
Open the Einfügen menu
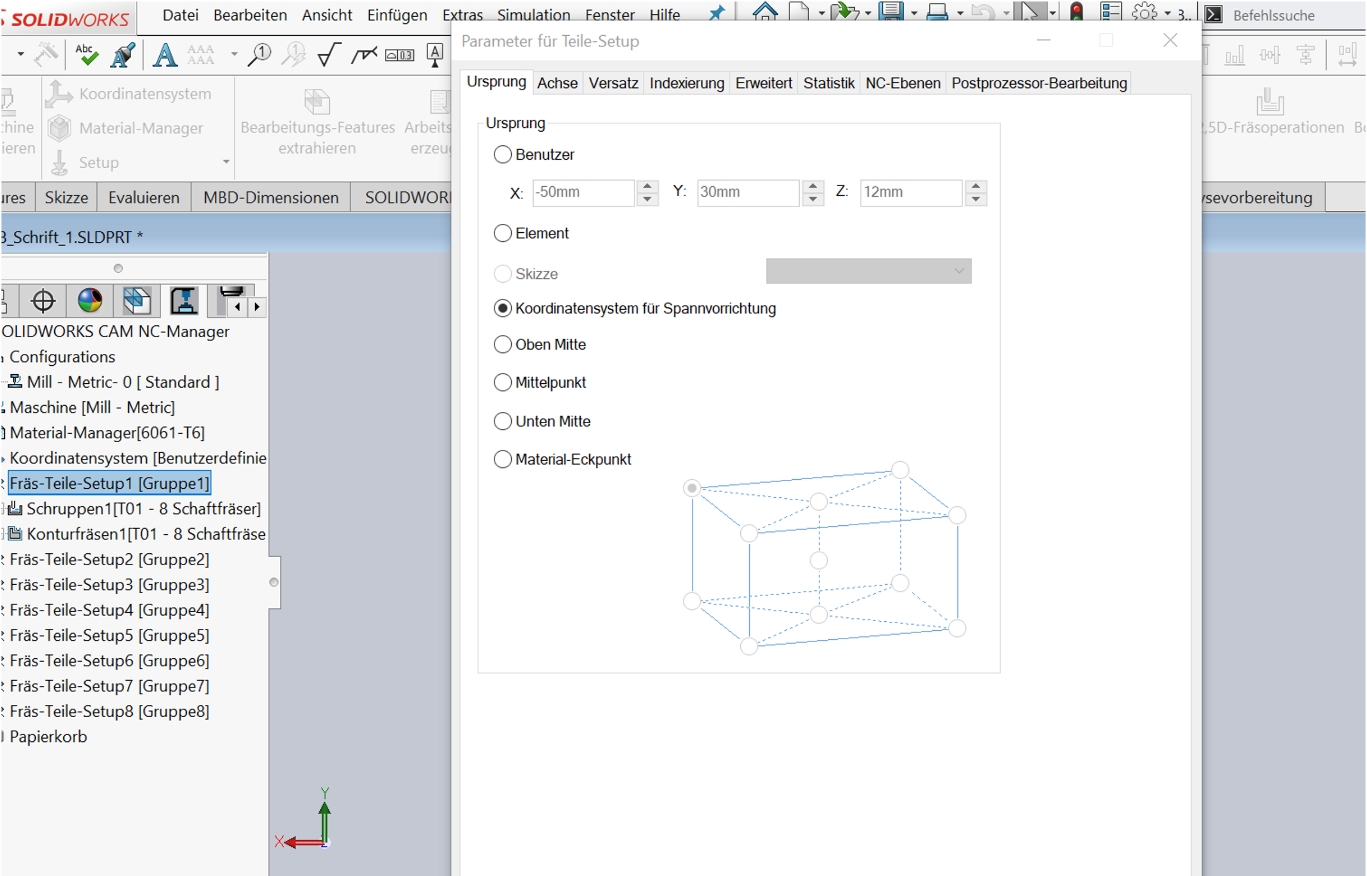pos(397,15)
